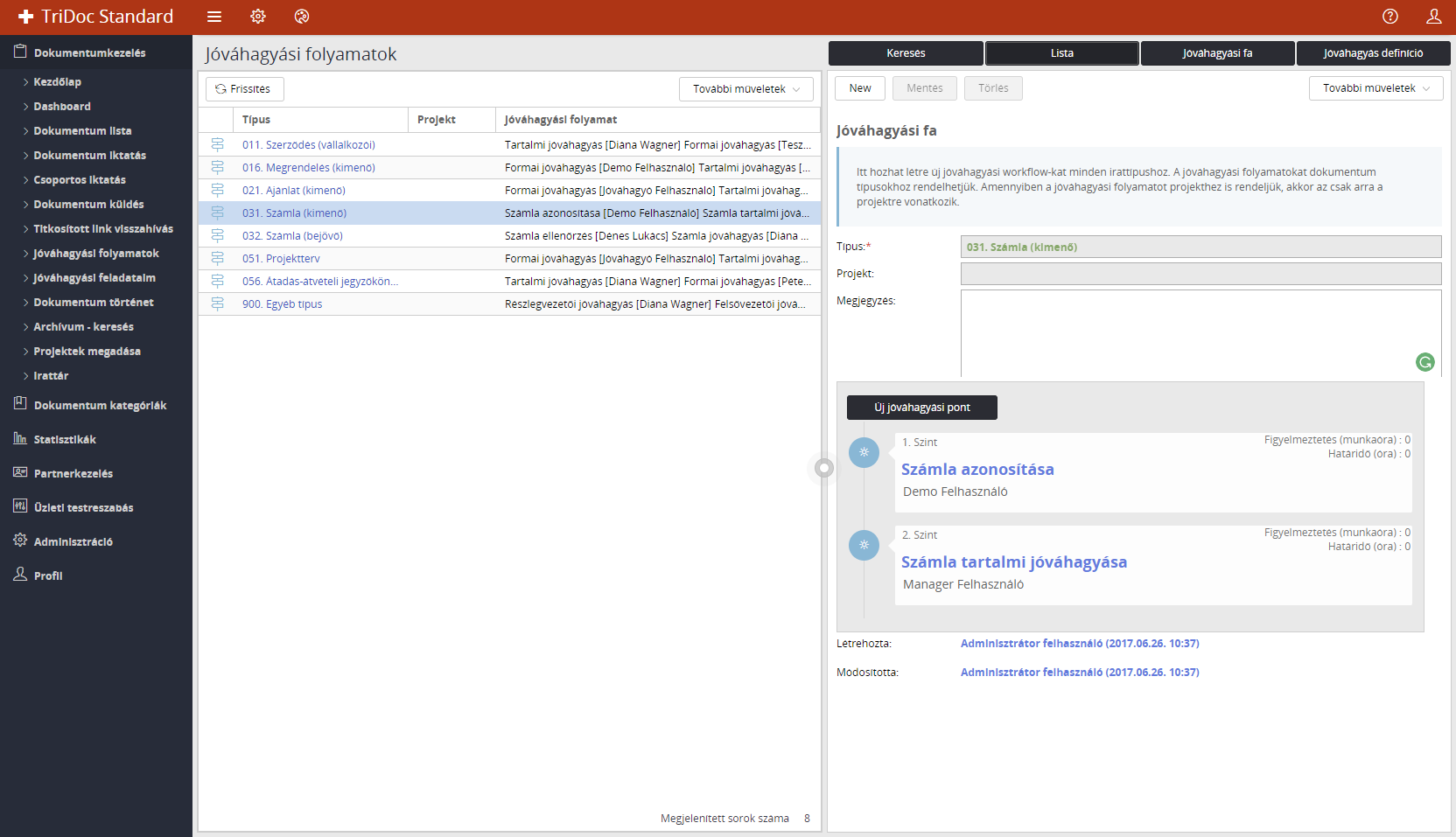This screenshot has width=1456, height=837.
Task: Select the 900. Egyéb típus row link
Action: pyautogui.click(x=282, y=304)
